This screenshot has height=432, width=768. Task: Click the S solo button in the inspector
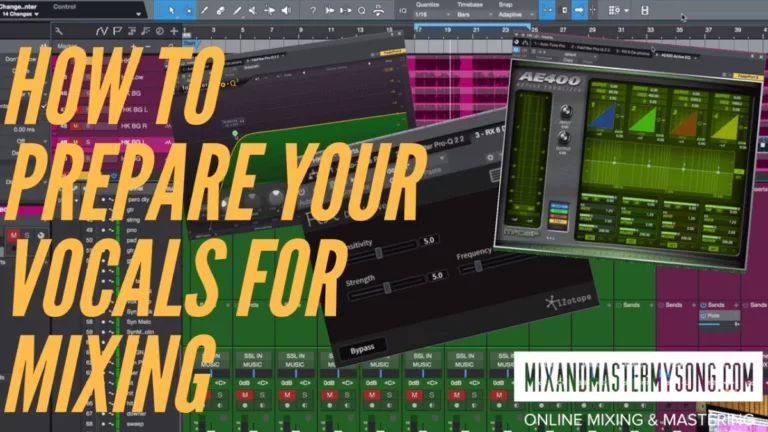tap(27, 236)
